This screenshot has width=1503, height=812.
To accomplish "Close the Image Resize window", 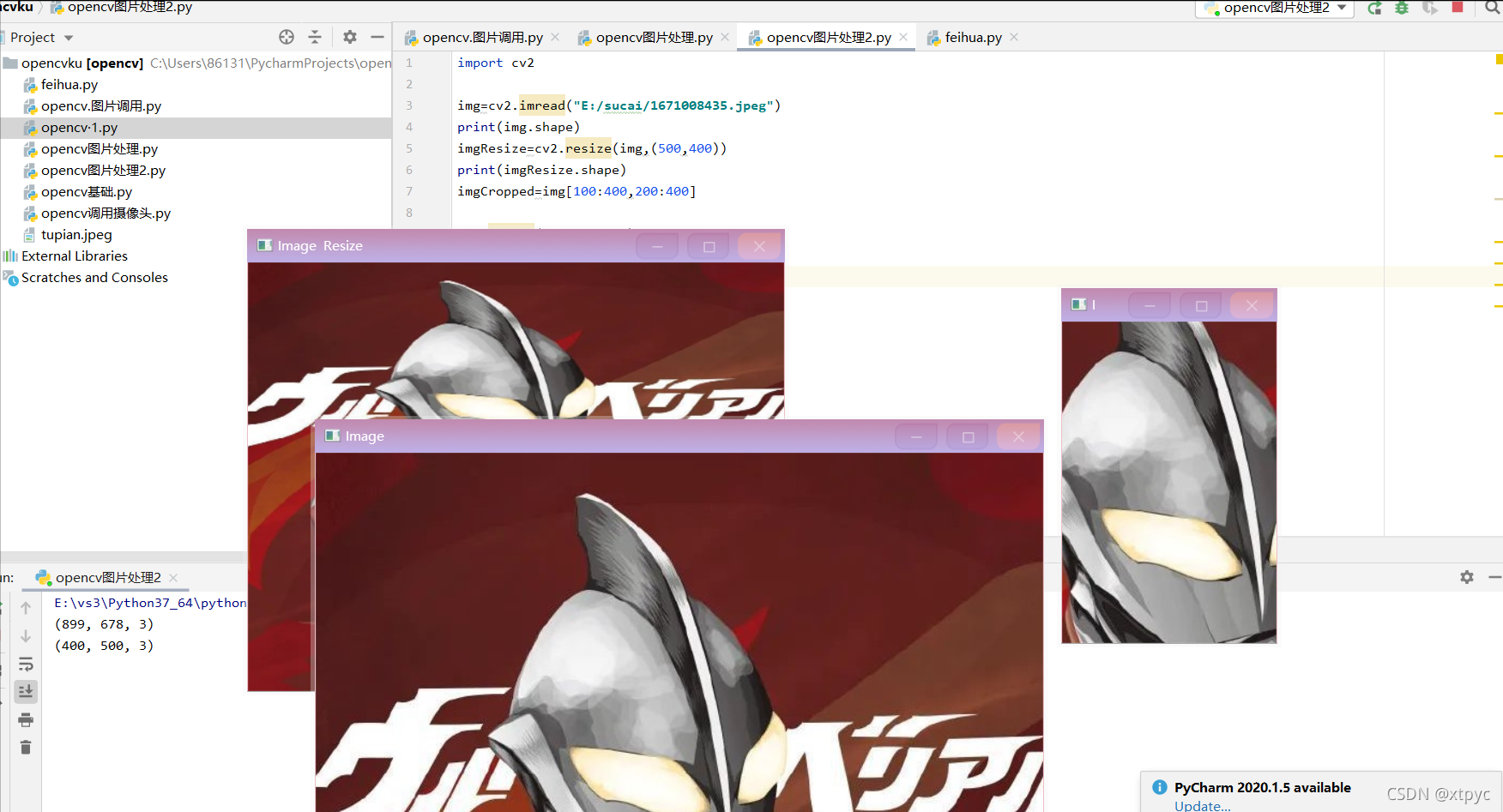I will coord(759,246).
